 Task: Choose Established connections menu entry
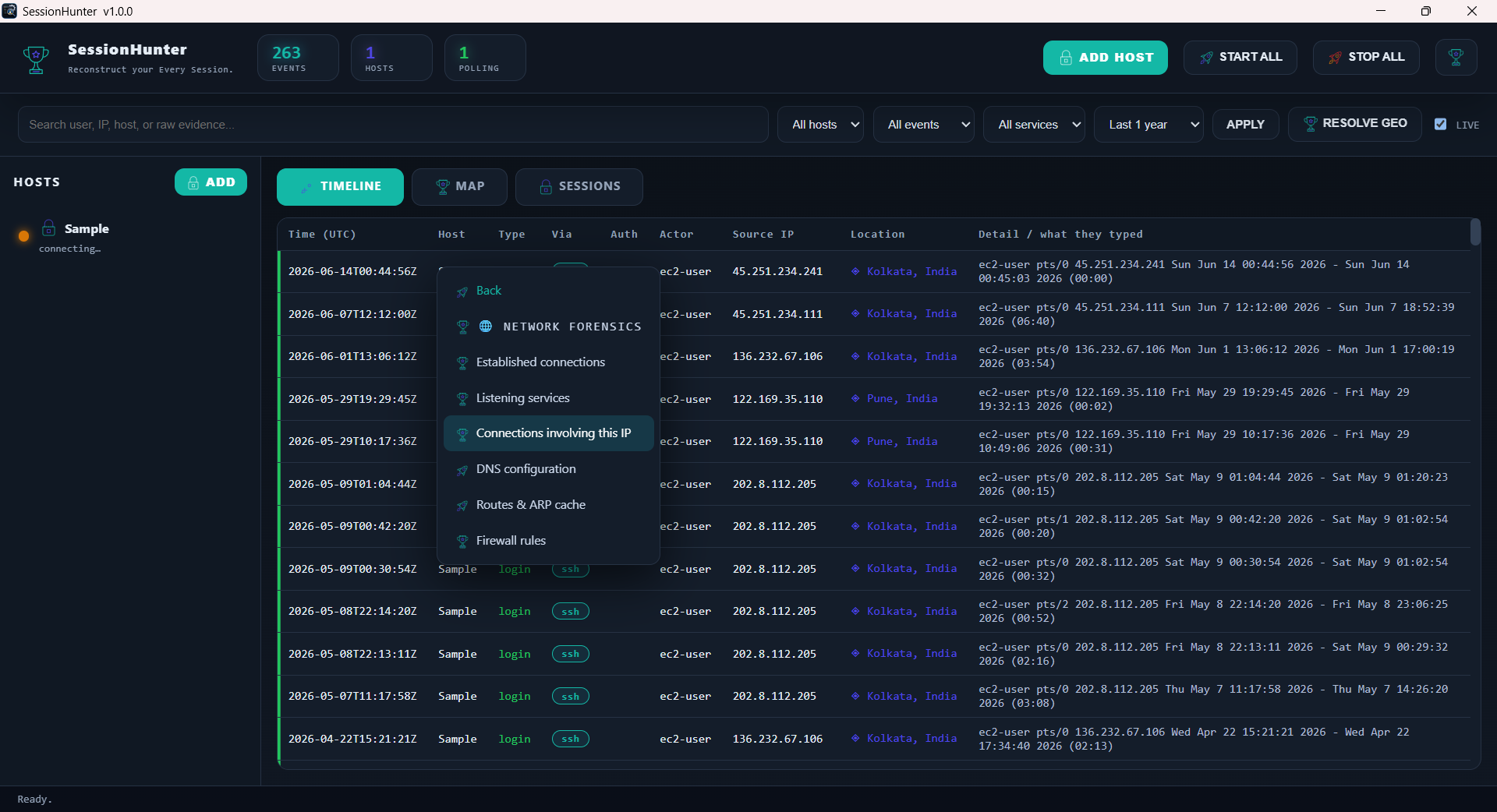[548, 362]
